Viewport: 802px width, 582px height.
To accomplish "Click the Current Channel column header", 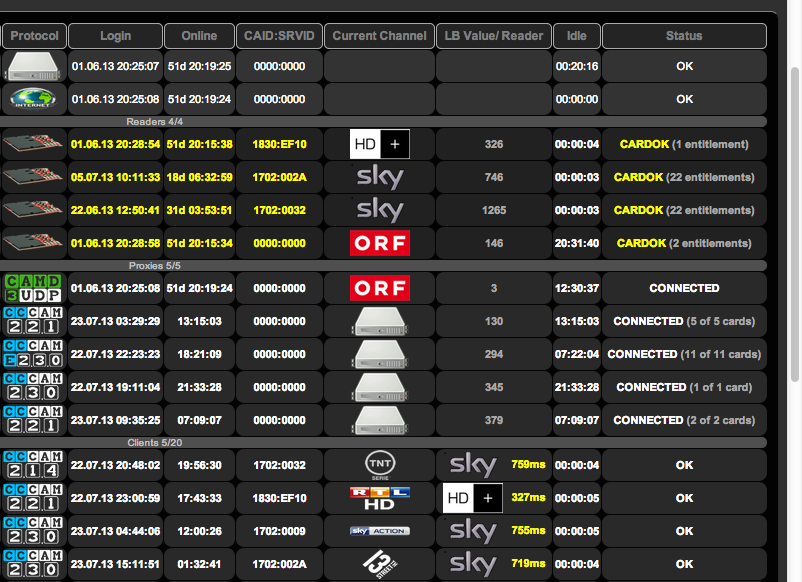I will 379,36.
